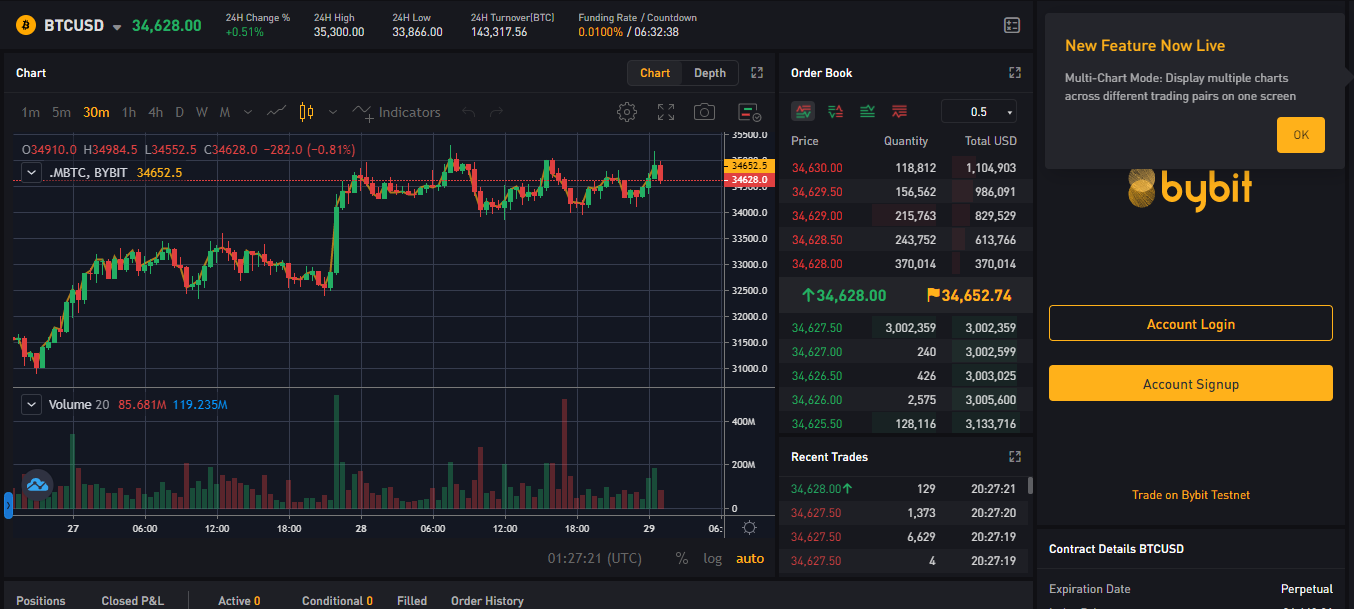Toggle percentage scale on chart
1354x609 pixels.
point(682,559)
